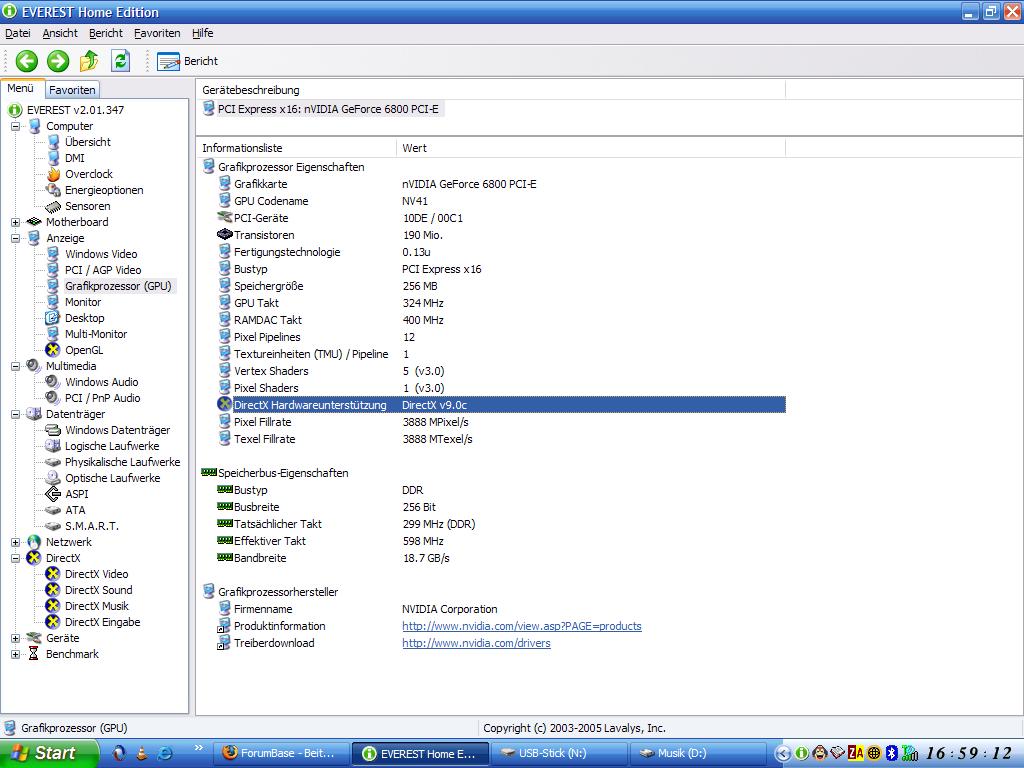
Task: Open the nvidia.com/drivers link
Action: click(476, 643)
